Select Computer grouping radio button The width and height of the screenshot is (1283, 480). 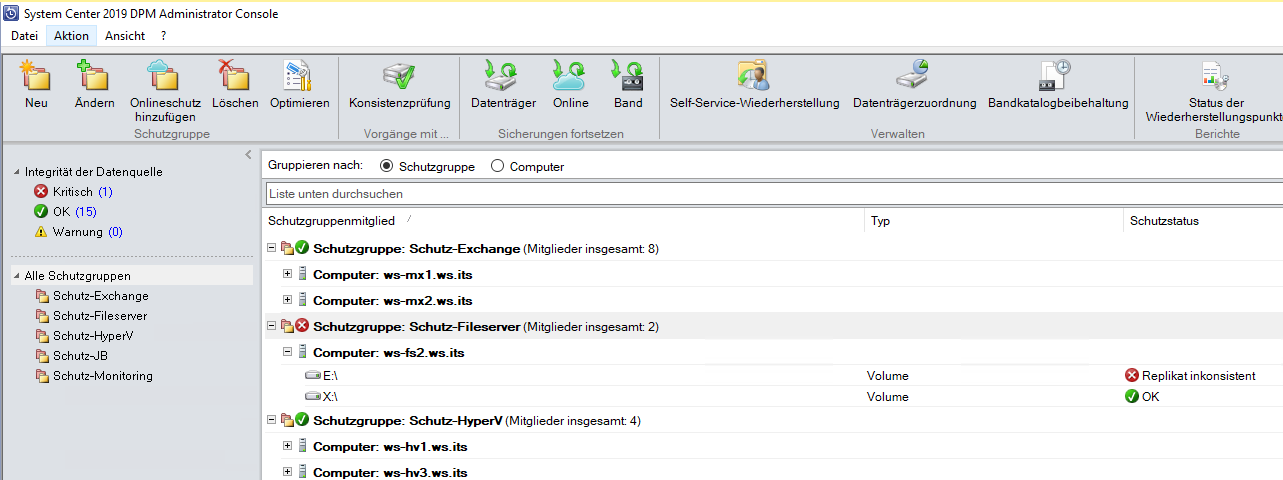click(x=497, y=166)
